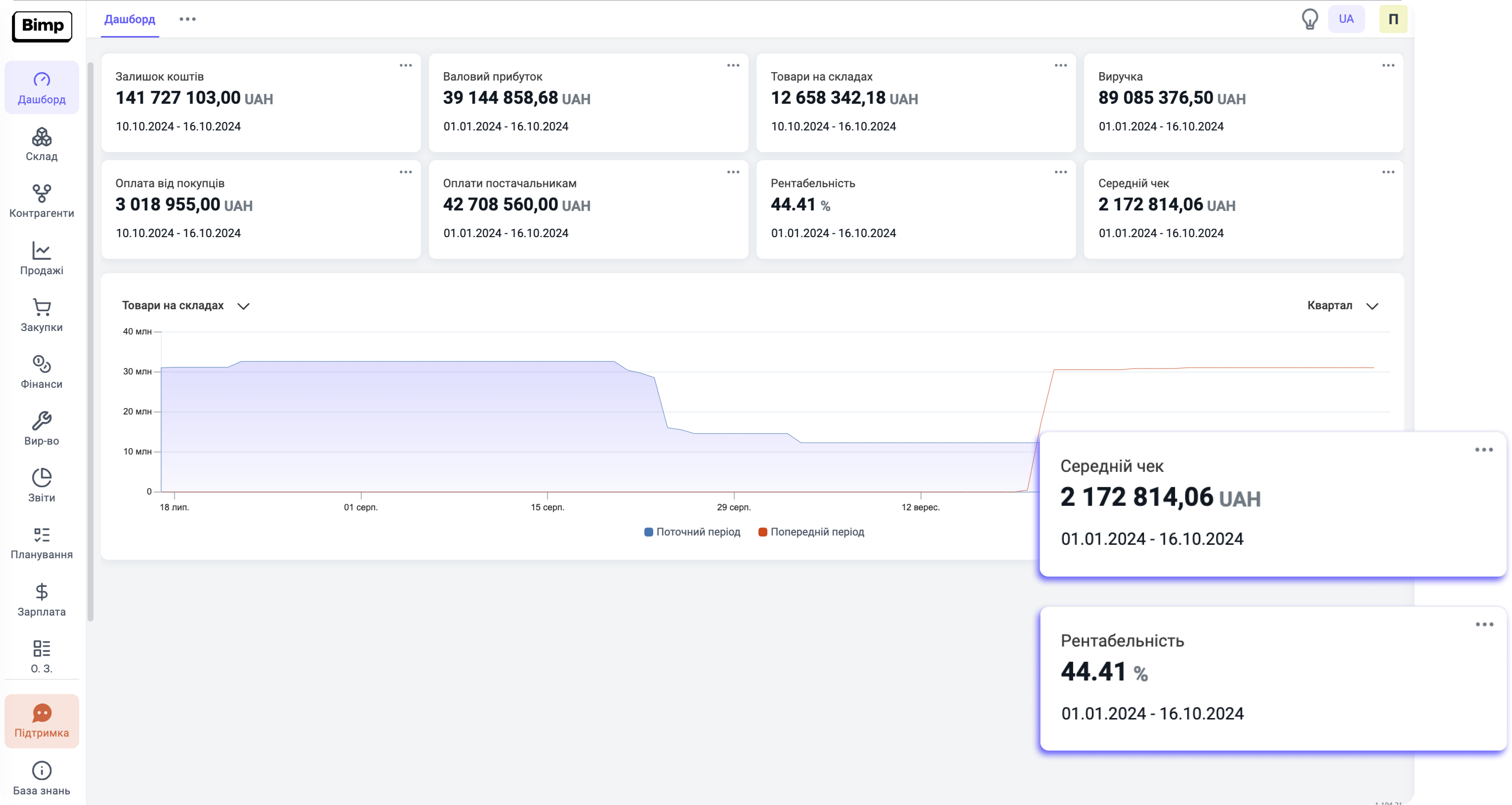Open Вир-во wrench icon section
The width and height of the screenshot is (1512, 805).
tap(42, 429)
